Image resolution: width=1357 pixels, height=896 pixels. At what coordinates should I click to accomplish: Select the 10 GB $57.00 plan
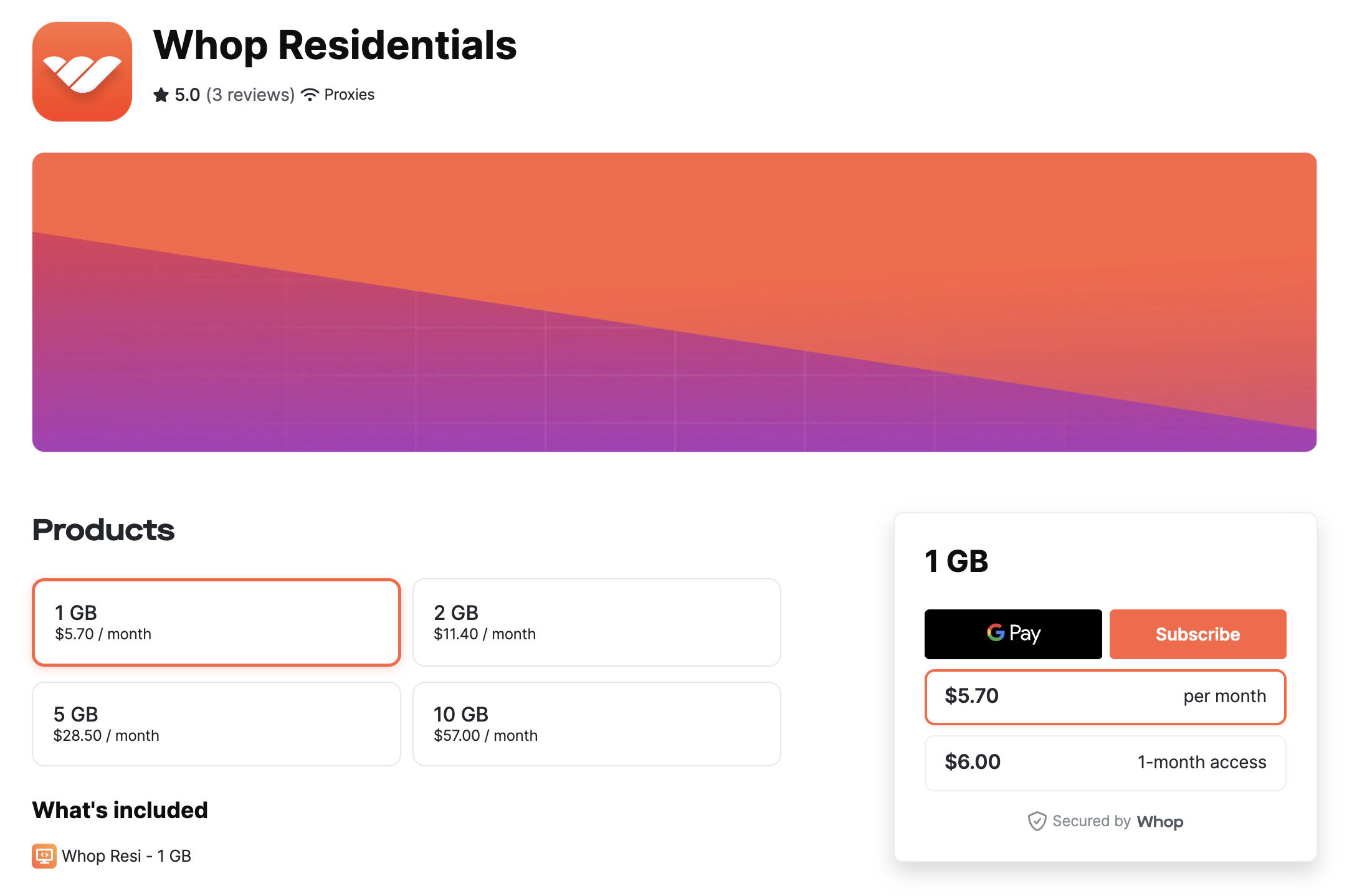[x=596, y=723]
